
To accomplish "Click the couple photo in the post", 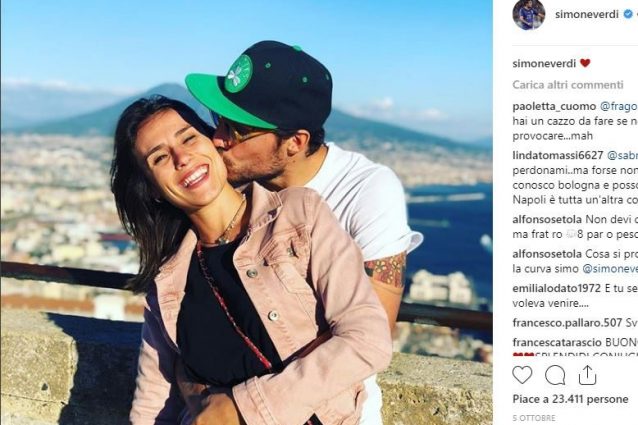I will pyautogui.click(x=247, y=212).
